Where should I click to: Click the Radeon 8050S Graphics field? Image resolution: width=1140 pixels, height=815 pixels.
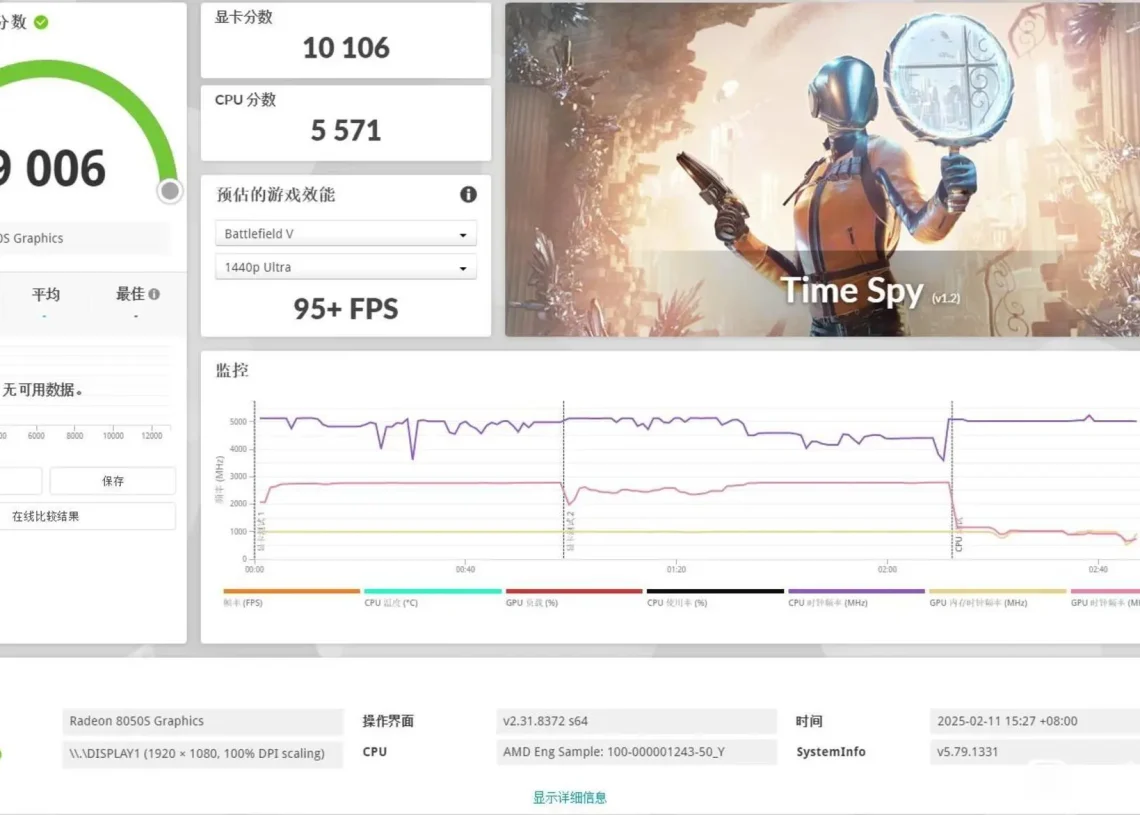pyautogui.click(x=203, y=721)
